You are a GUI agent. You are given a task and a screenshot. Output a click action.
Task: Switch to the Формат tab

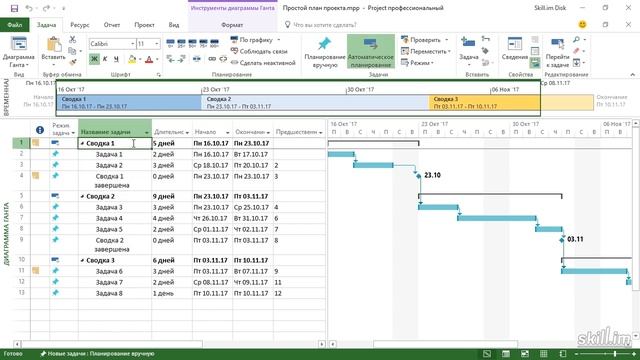(x=232, y=25)
